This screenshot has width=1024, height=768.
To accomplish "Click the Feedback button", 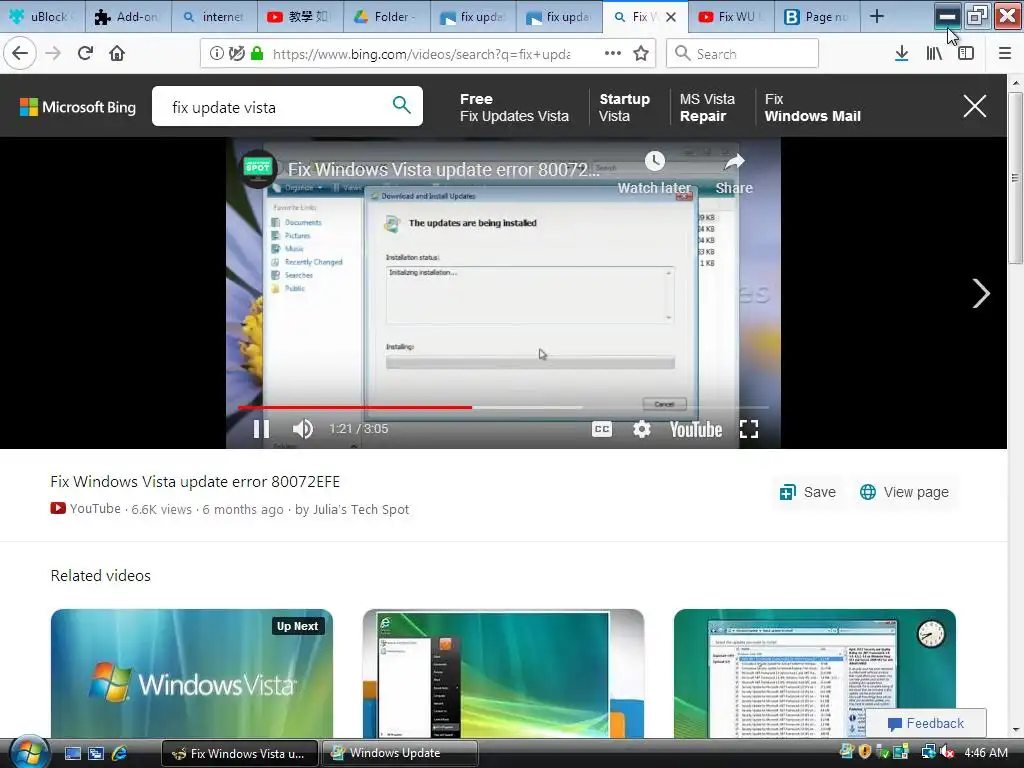I will (925, 724).
